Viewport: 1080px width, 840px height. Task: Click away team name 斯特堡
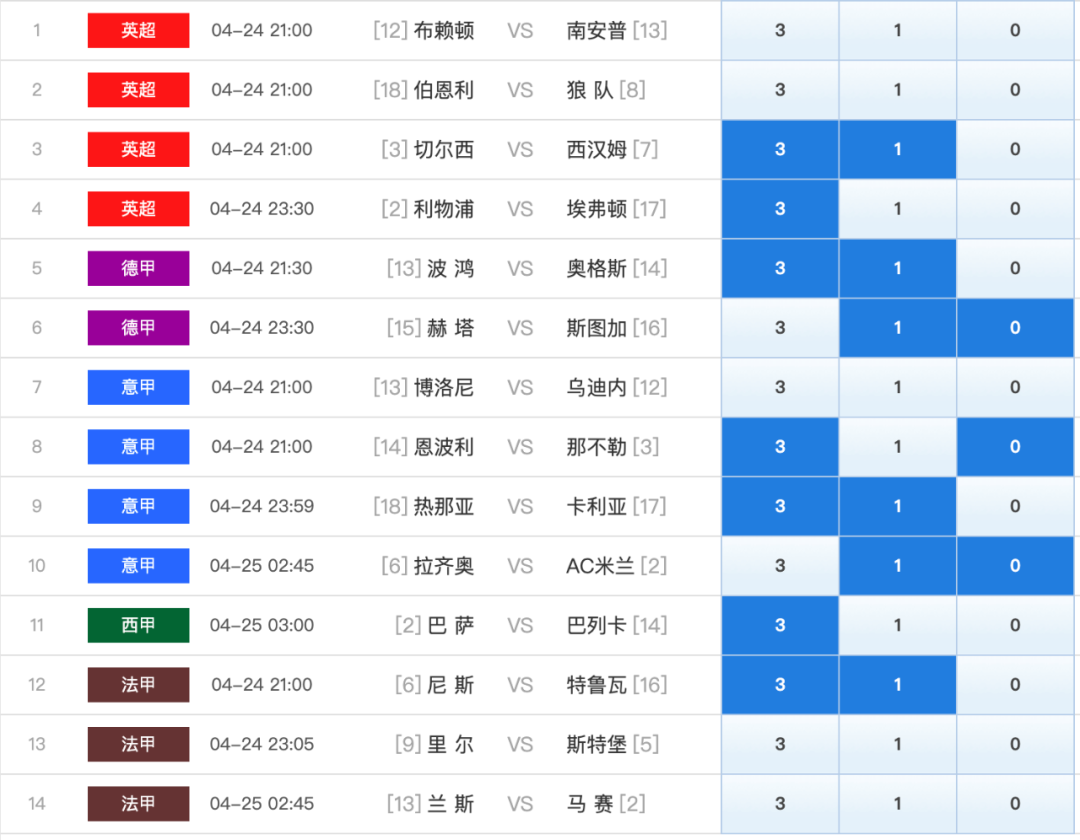tap(596, 744)
